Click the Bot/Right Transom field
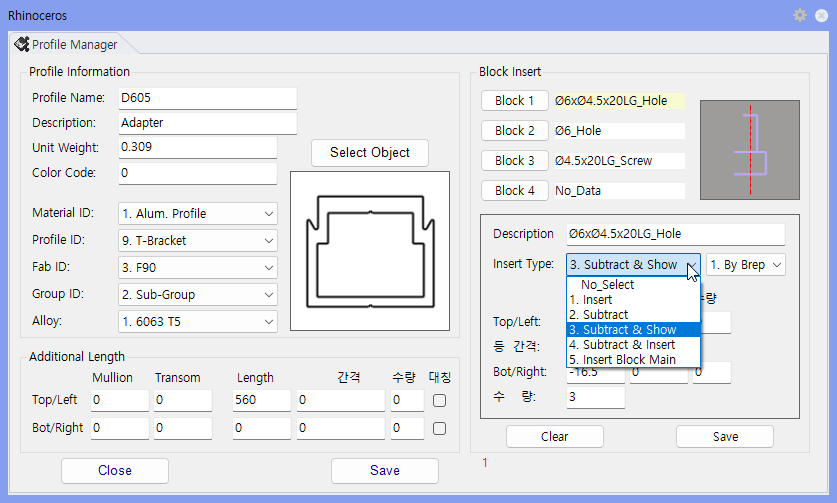This screenshot has height=503, width=837. (x=183, y=428)
